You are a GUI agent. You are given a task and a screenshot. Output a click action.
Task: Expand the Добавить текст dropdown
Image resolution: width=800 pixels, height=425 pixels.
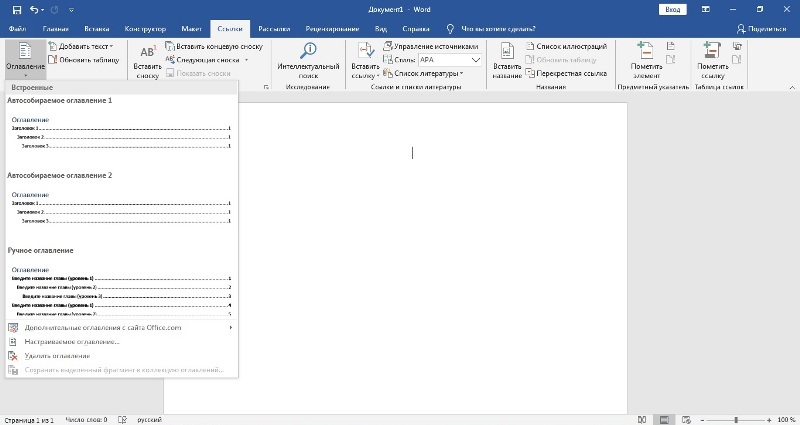(x=111, y=46)
